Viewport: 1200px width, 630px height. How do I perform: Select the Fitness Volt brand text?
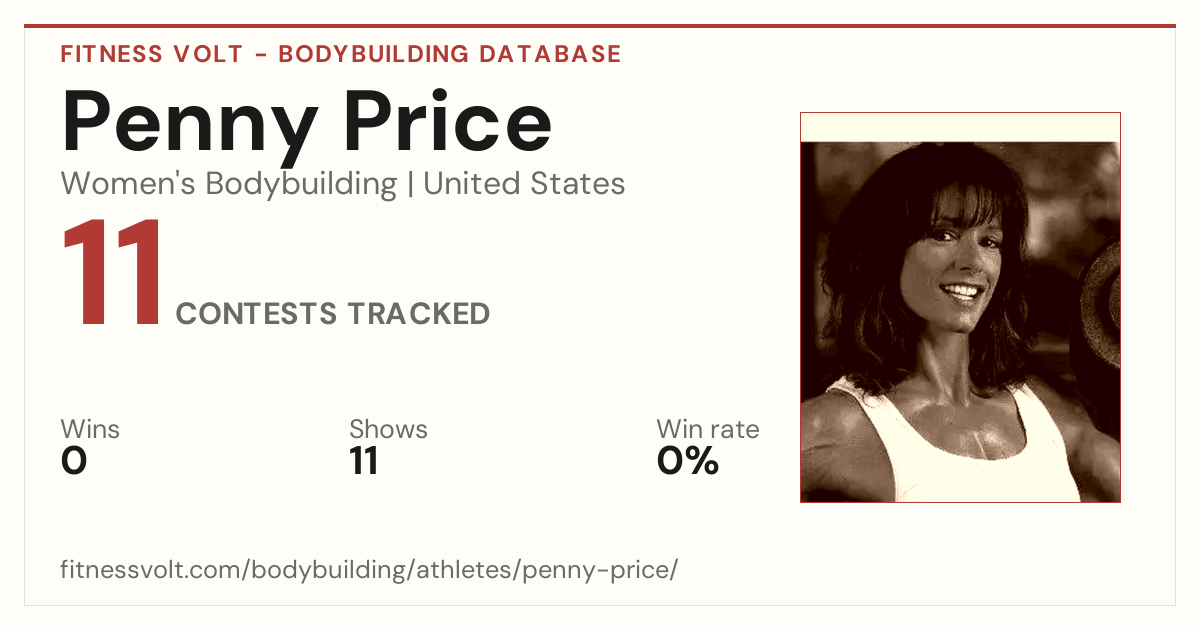[151, 54]
